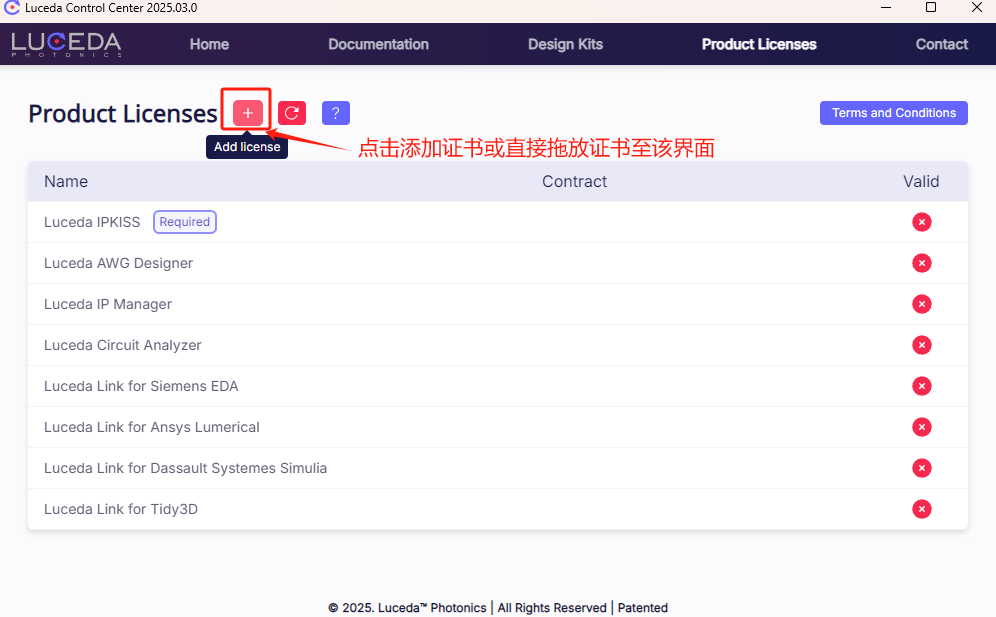Click the Contract column header
Screen dimensions: 996x617
[x=574, y=181]
